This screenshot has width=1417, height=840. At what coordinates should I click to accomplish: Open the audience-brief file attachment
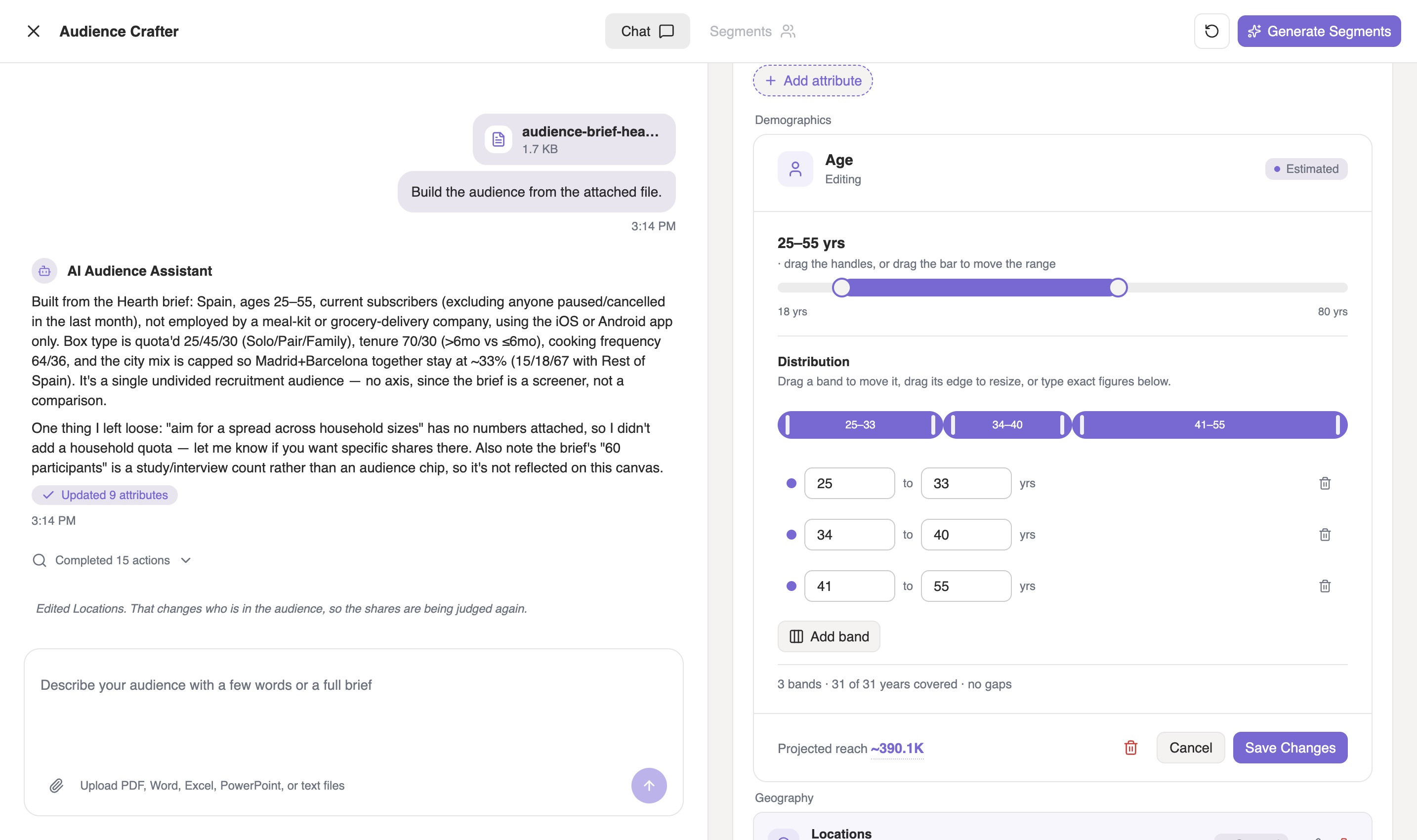tap(574, 139)
